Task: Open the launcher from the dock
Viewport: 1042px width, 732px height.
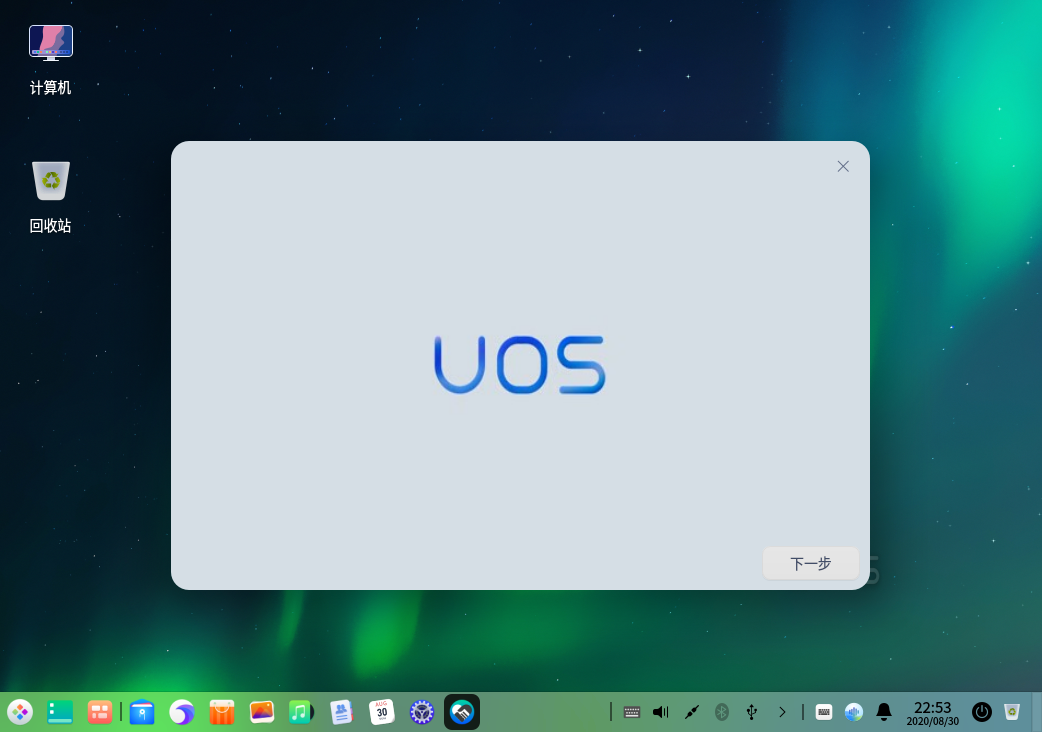Action: click(20, 712)
